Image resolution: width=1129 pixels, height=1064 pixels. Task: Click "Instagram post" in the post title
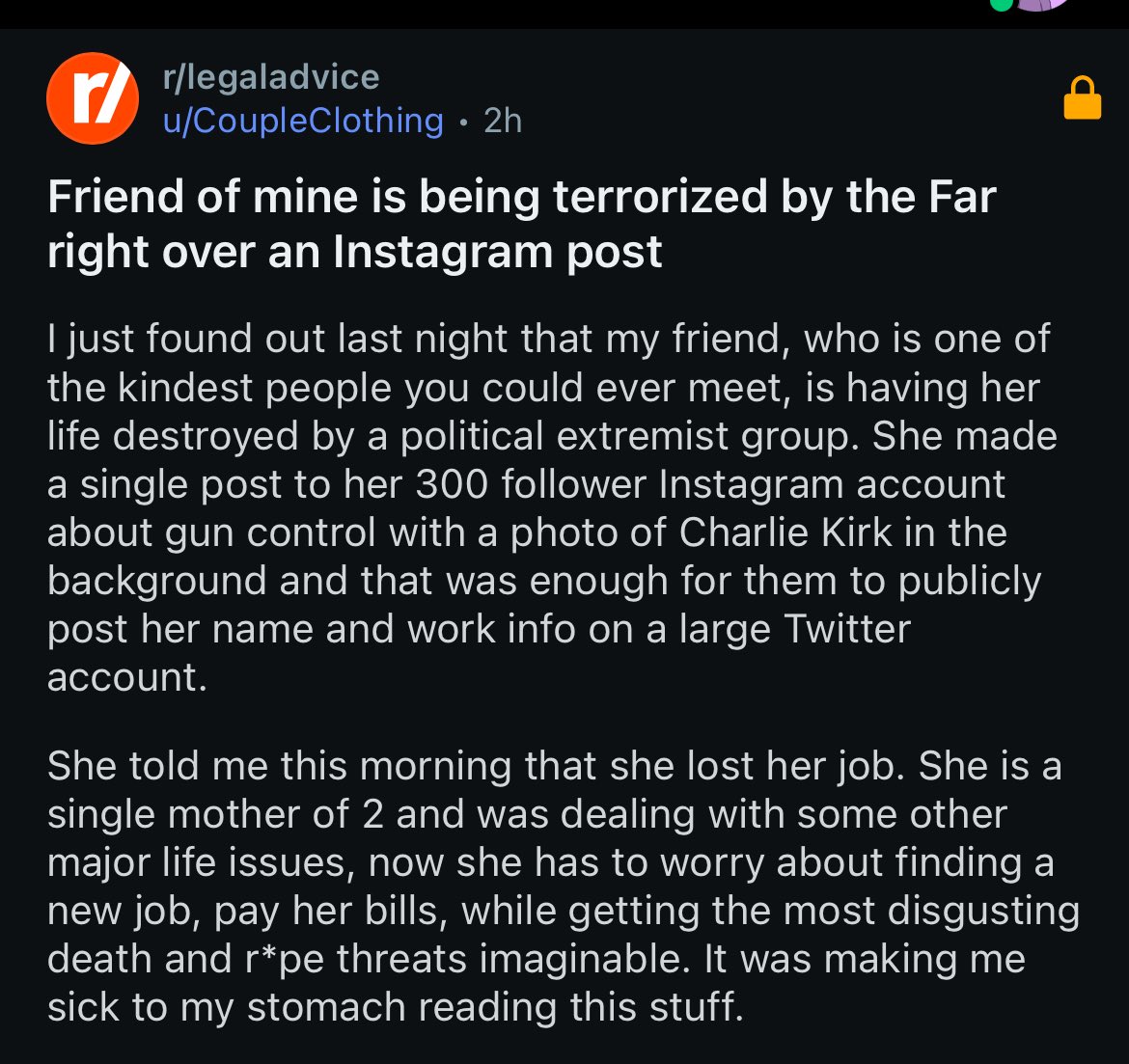(x=498, y=252)
